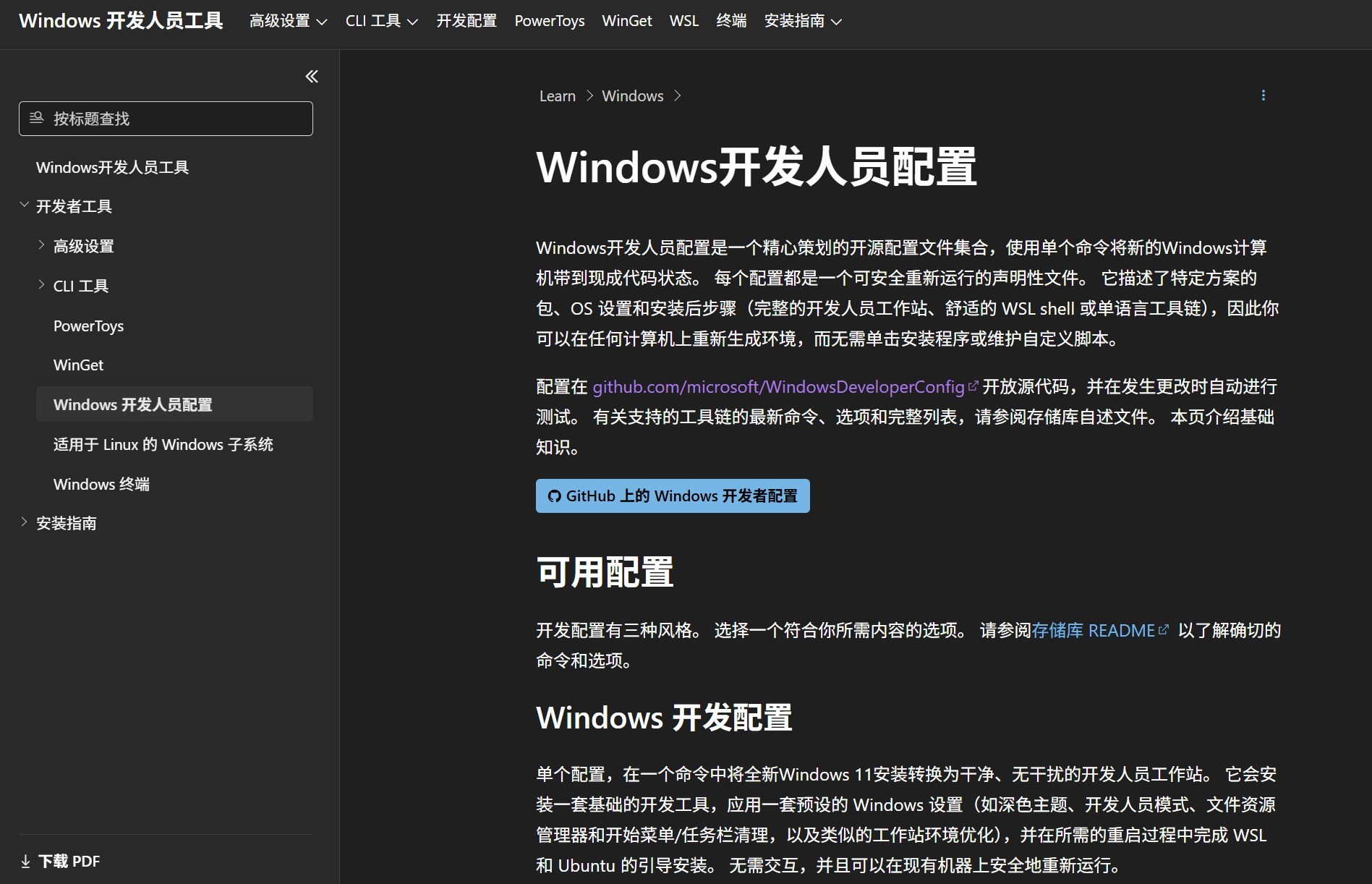
Task: Select Windows 终端 in the sidebar
Action: click(x=101, y=484)
